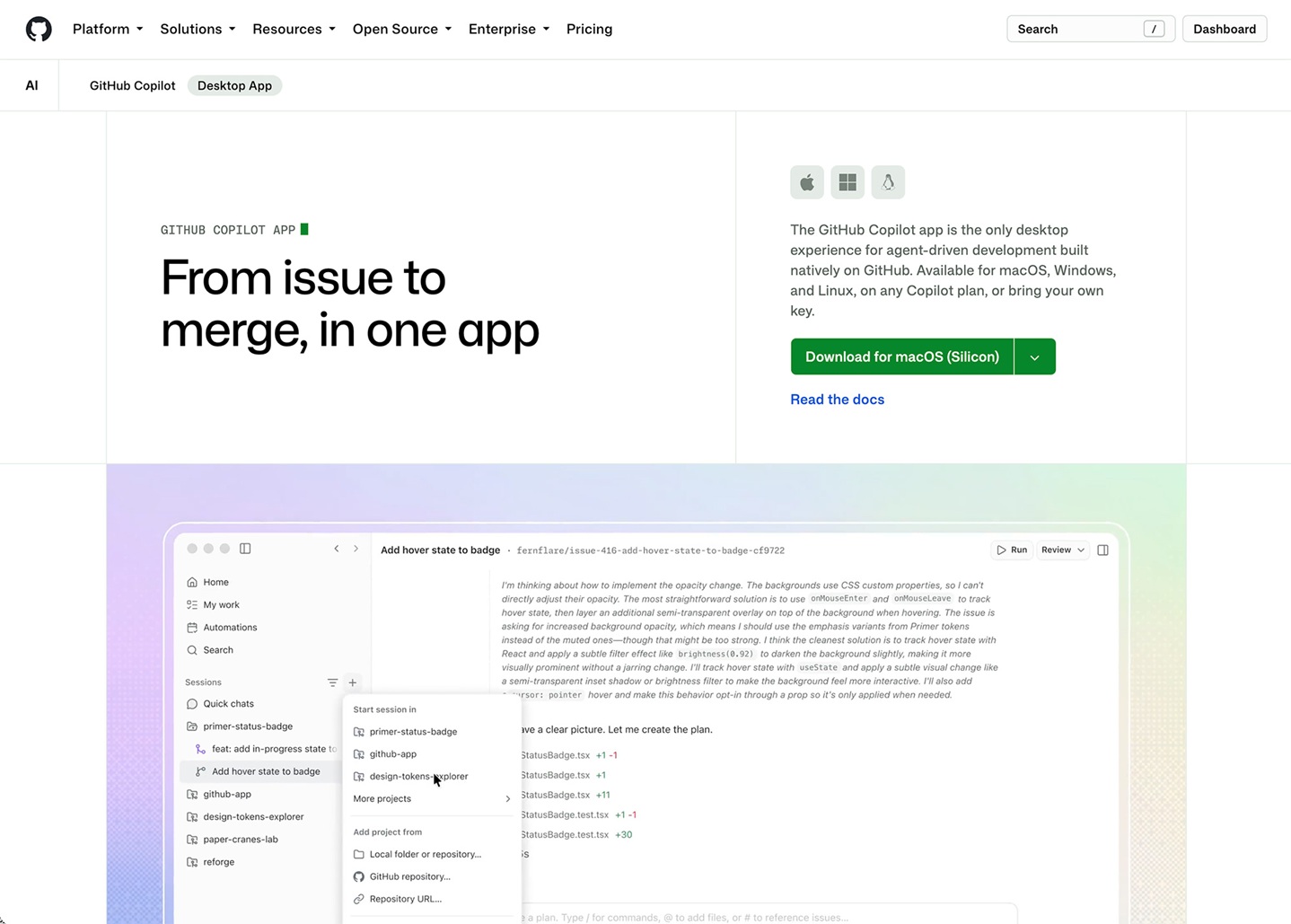Open Quick chats session
Screen dimensions: 1291x924
click(x=220, y=704)
